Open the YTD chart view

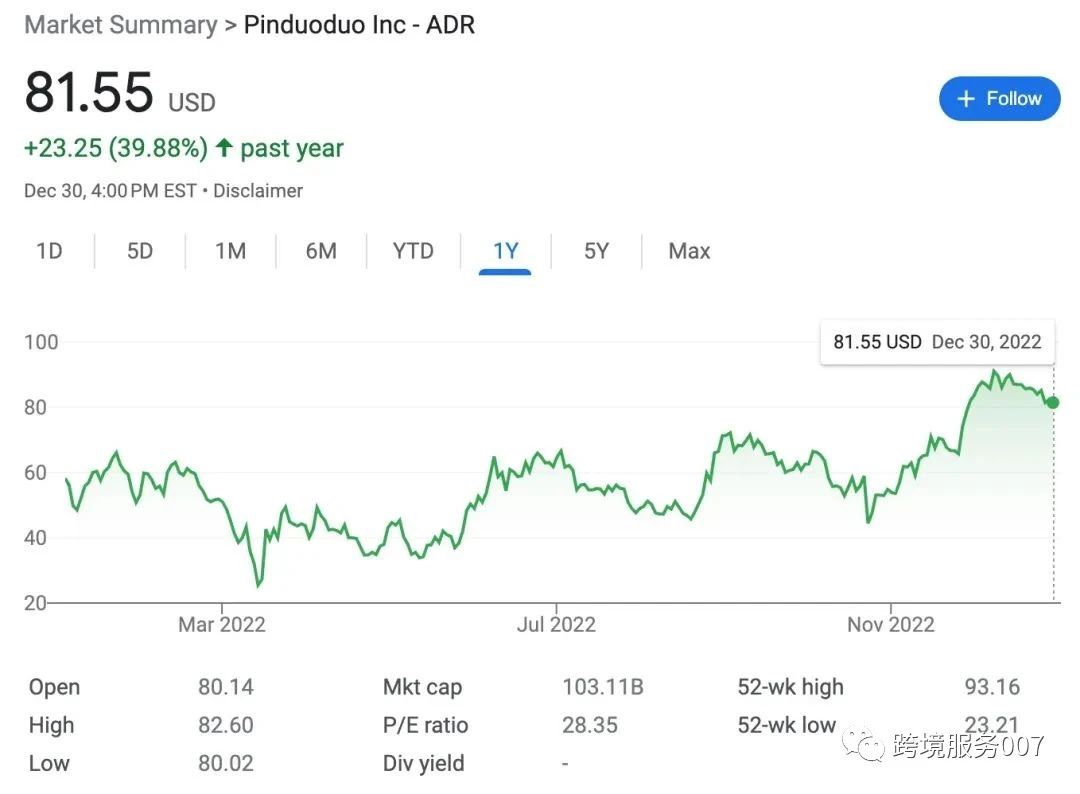tap(413, 251)
